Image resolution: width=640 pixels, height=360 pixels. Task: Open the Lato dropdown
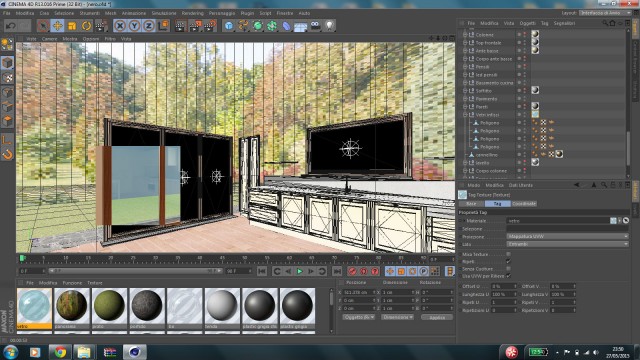coord(567,244)
